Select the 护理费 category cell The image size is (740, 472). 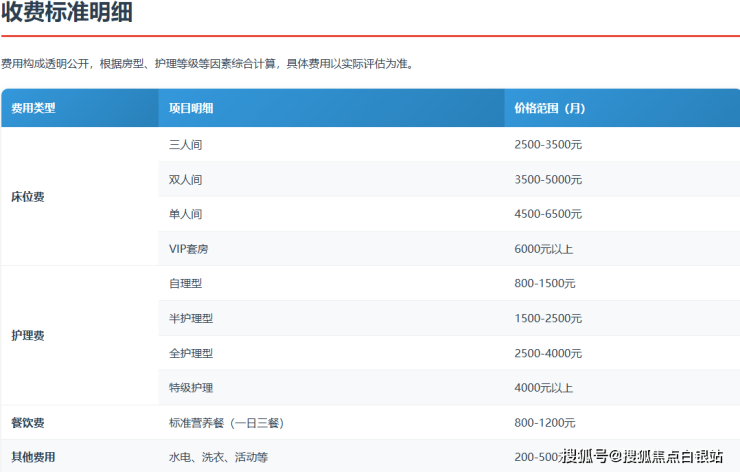pyautogui.click(x=27, y=336)
